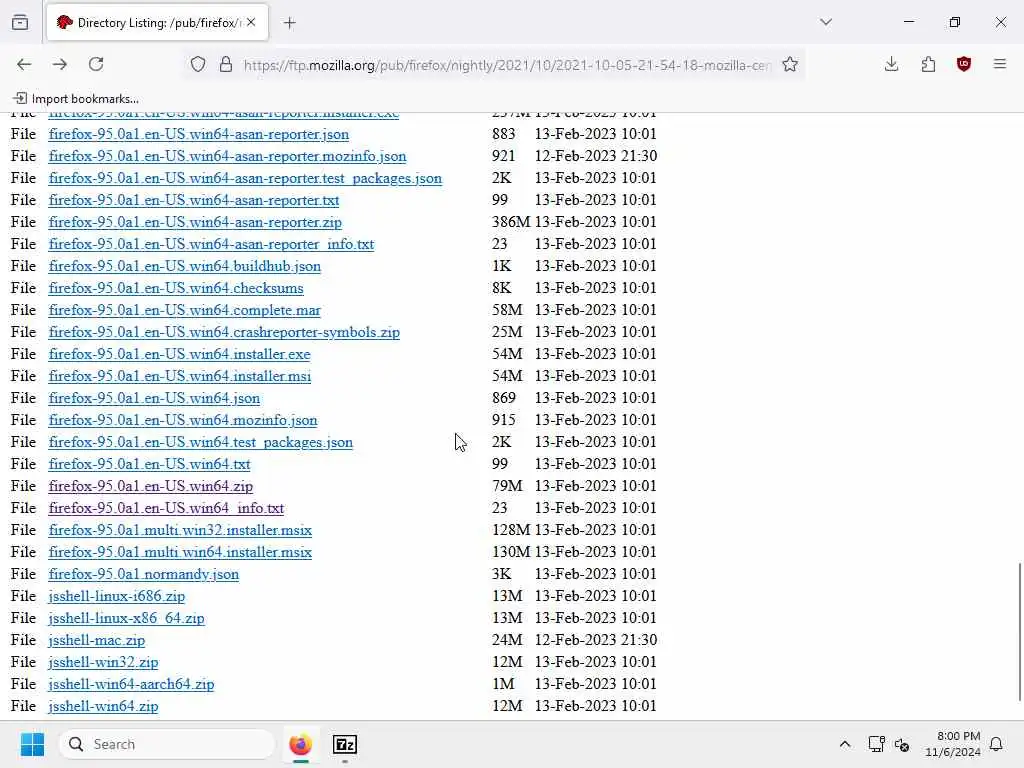Download firefox-95.0a1.en-US.win64.zip

pyautogui.click(x=150, y=486)
